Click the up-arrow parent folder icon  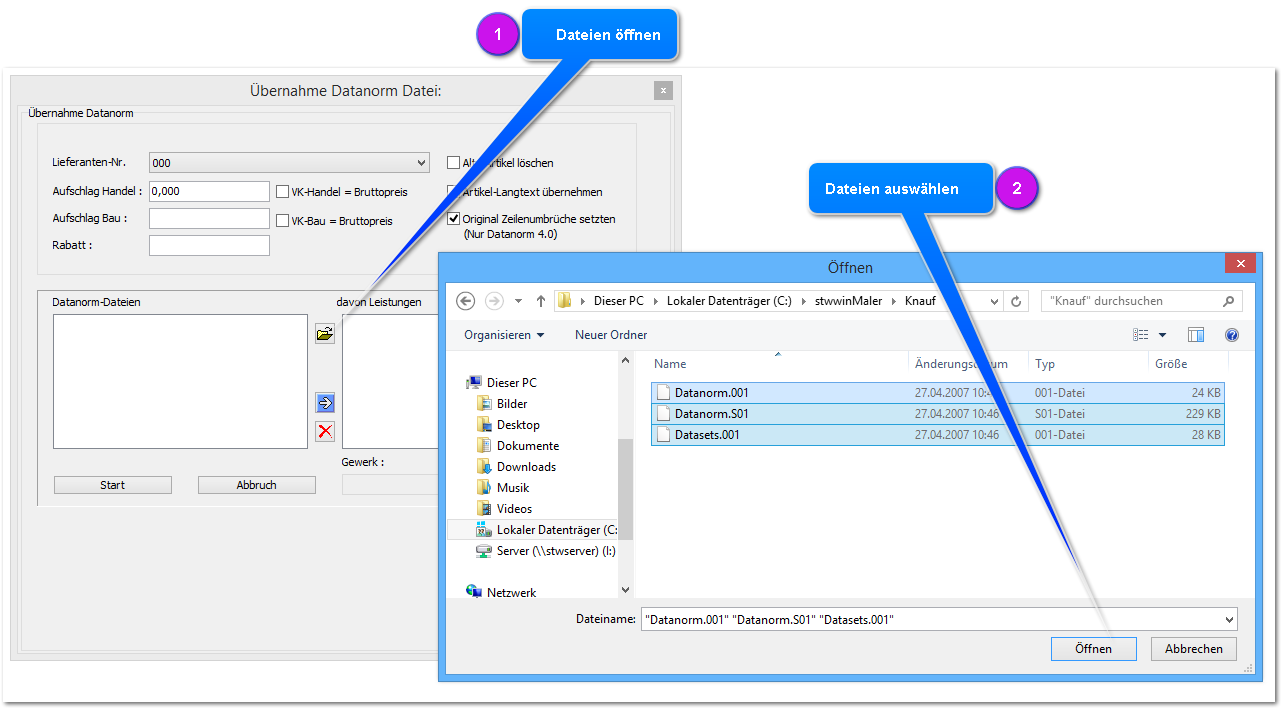(541, 301)
